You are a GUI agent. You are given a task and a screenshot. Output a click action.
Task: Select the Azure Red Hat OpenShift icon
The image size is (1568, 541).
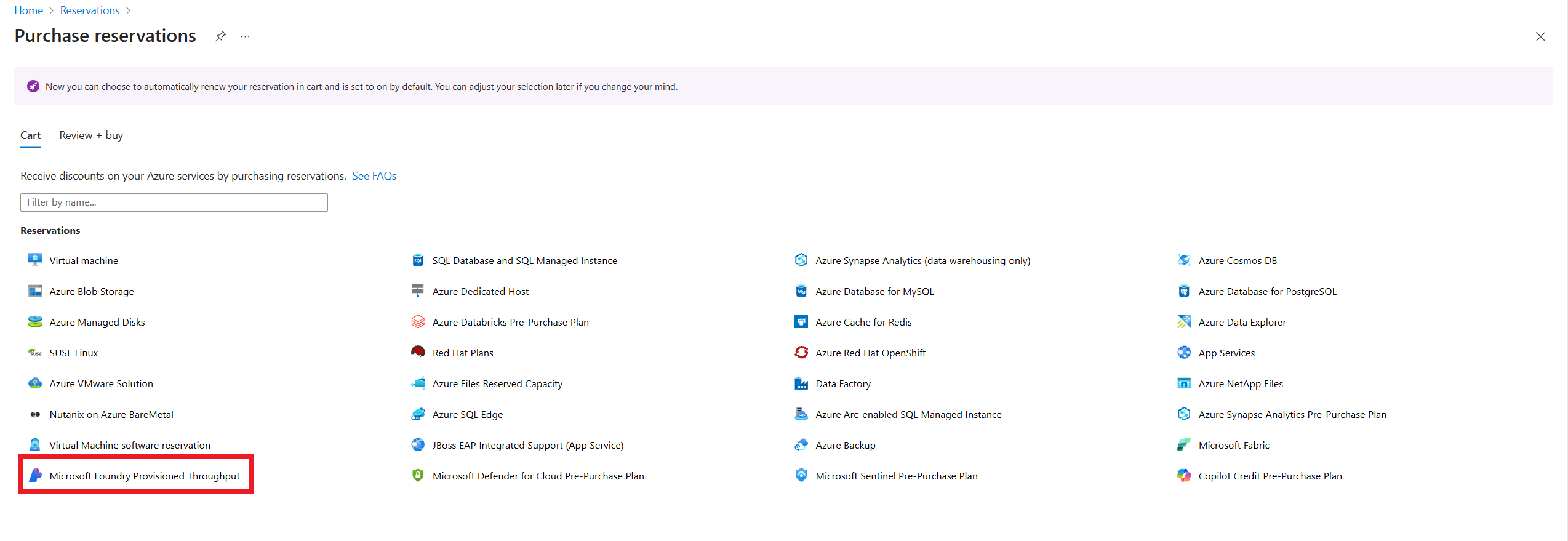801,352
